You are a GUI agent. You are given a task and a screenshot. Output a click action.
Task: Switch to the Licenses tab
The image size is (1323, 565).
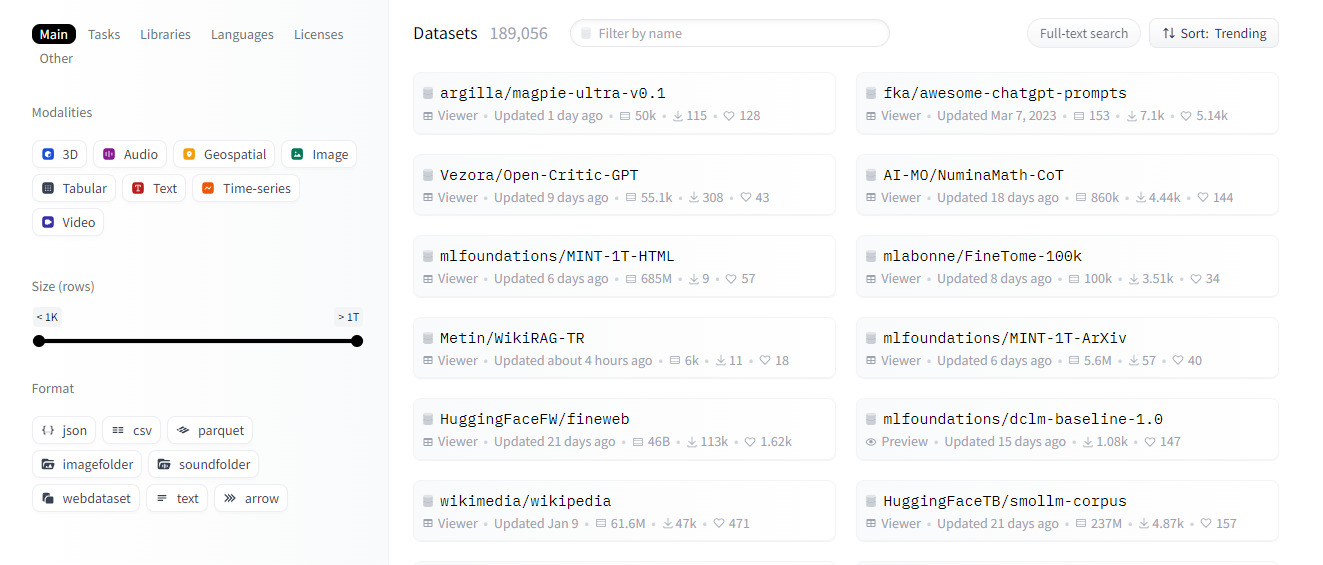point(318,34)
